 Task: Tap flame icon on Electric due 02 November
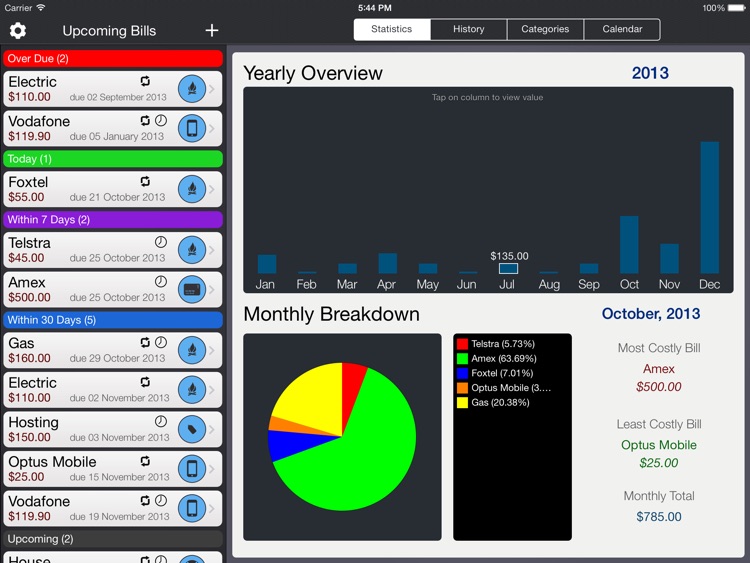192,390
